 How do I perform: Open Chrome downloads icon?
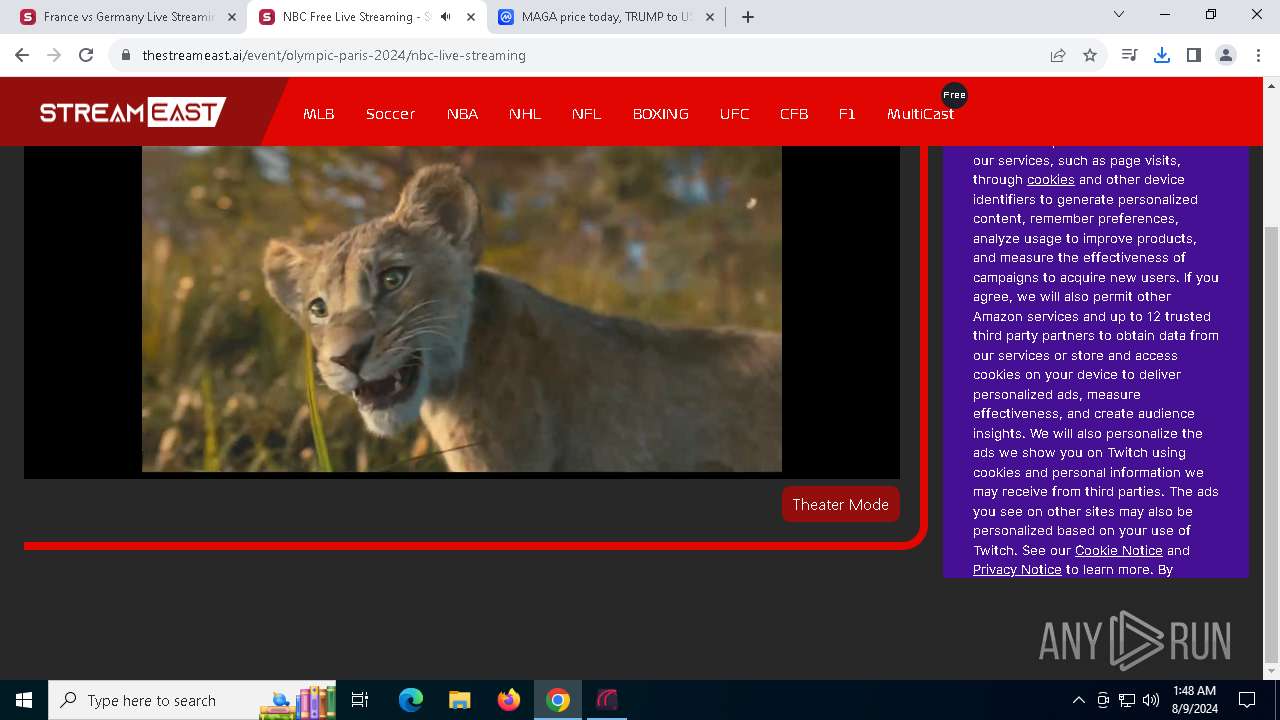tap(1162, 55)
